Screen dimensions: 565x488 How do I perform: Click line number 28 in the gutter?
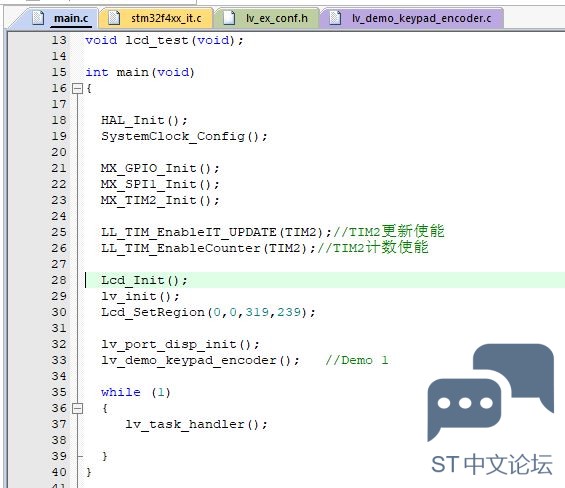tap(59, 280)
